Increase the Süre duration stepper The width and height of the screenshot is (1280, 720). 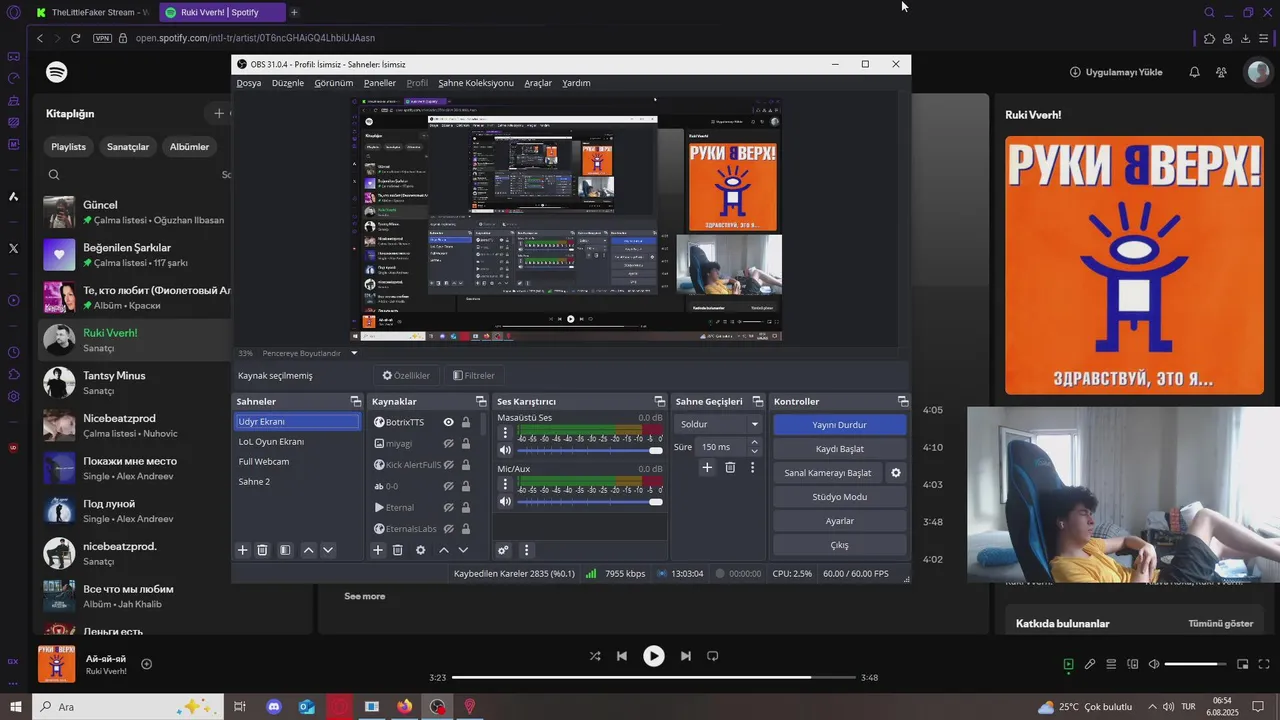[x=754, y=443]
